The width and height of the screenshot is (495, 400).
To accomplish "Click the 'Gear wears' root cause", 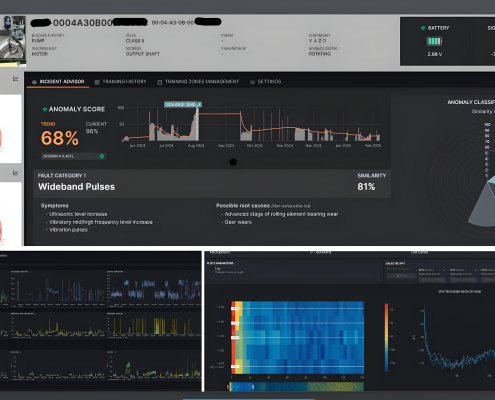I will (x=238, y=222).
